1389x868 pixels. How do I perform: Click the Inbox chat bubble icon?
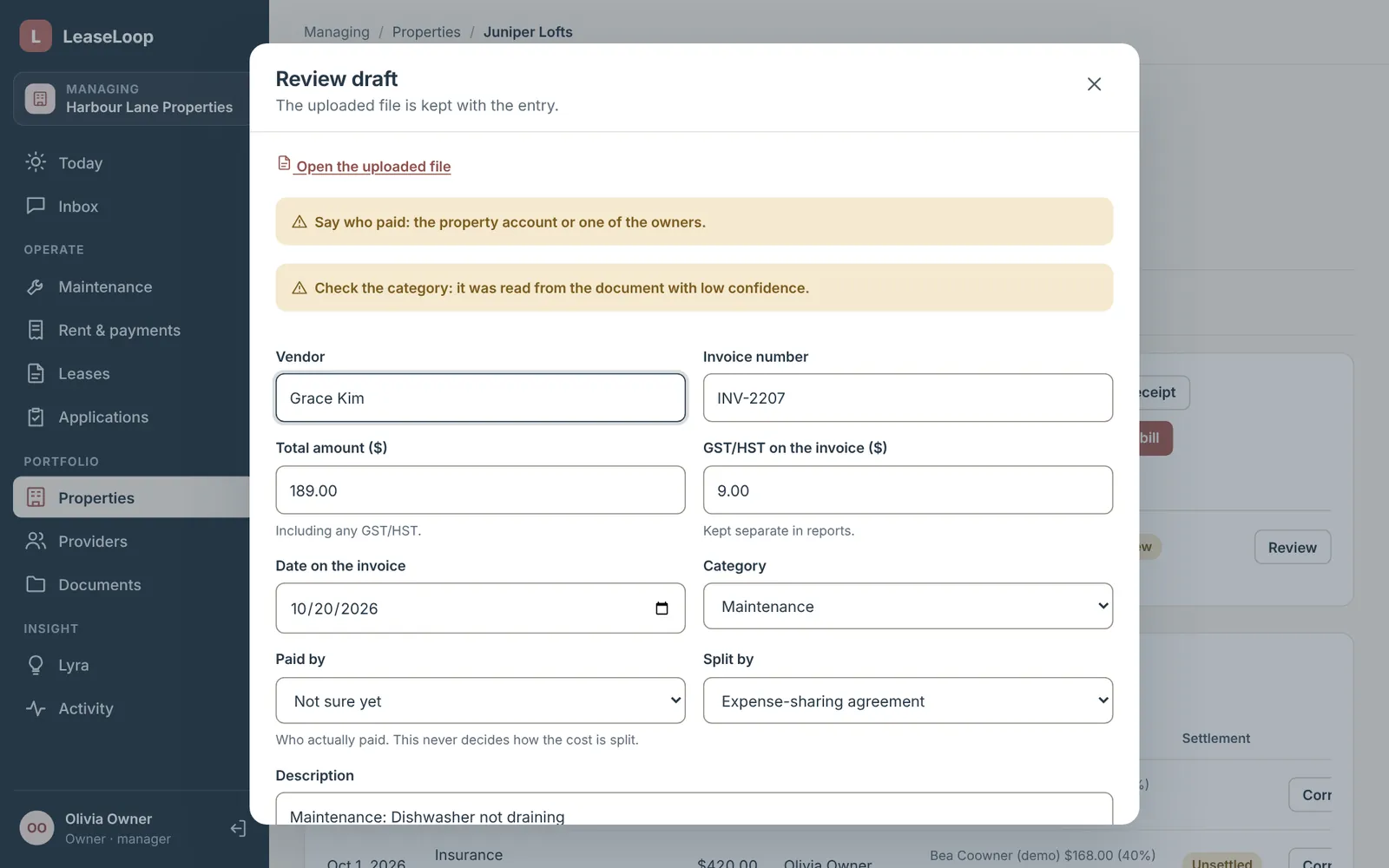(36, 206)
